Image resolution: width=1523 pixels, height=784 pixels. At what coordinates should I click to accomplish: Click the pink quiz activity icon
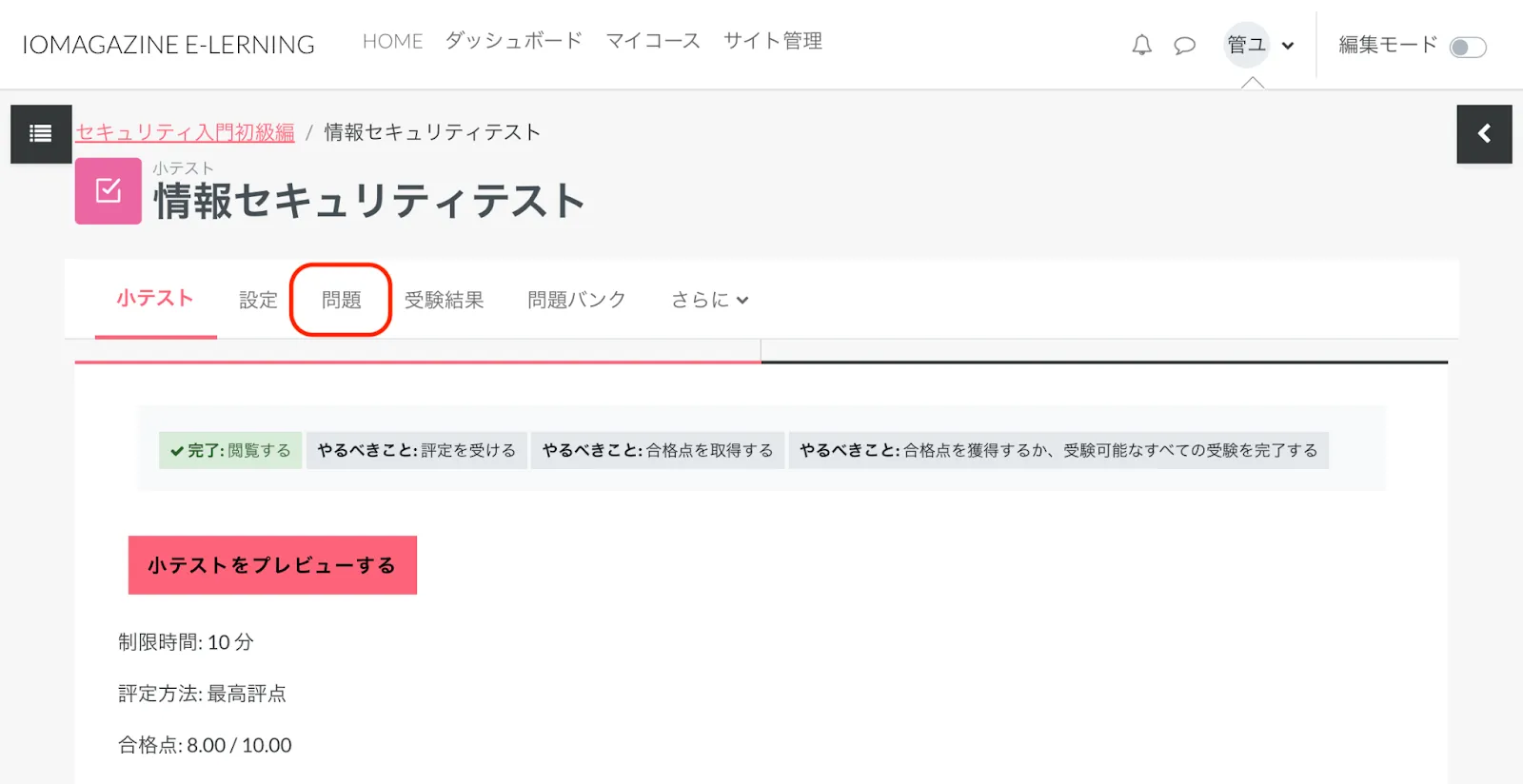(109, 191)
